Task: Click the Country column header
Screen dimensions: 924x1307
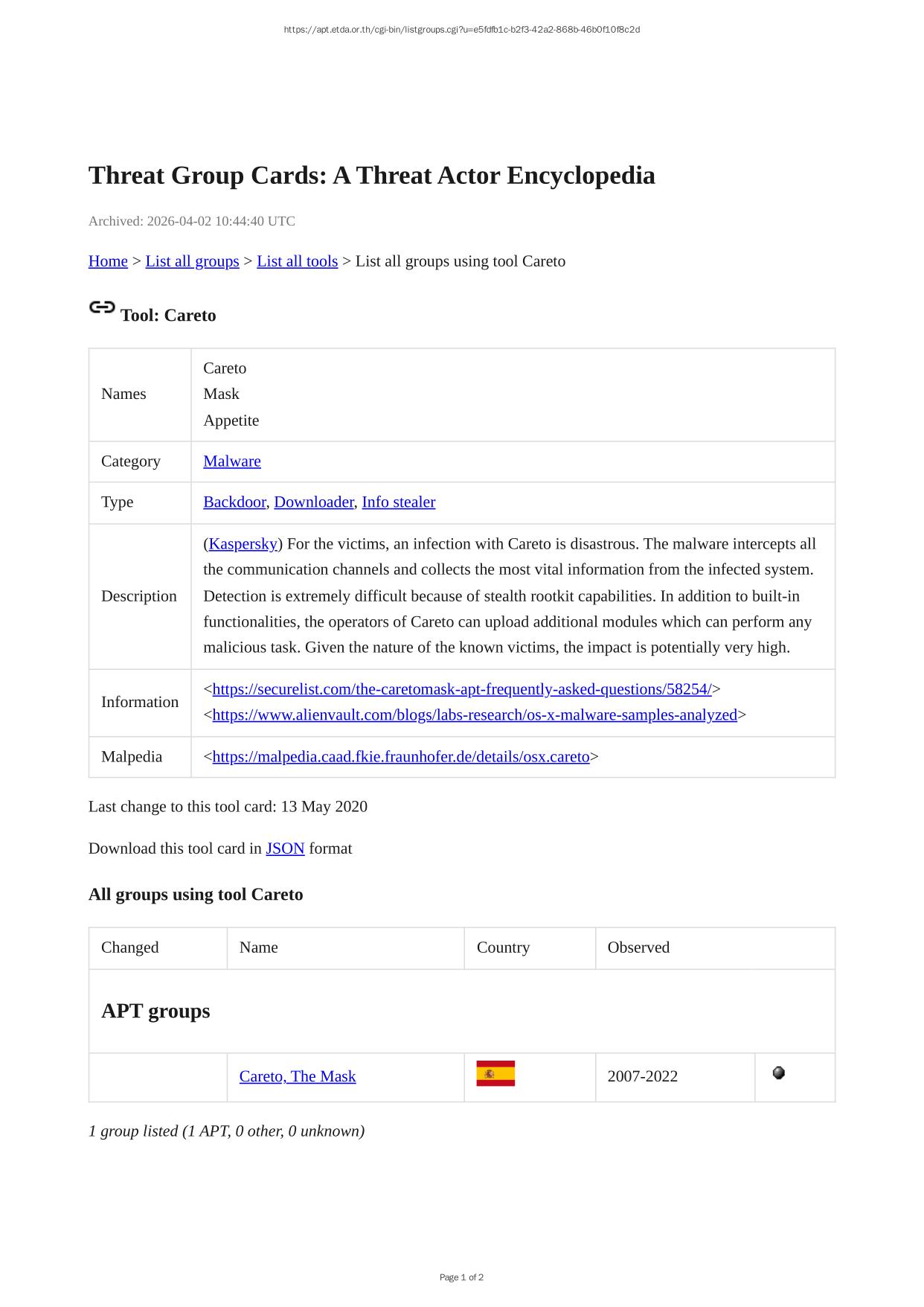Action: [x=503, y=948]
